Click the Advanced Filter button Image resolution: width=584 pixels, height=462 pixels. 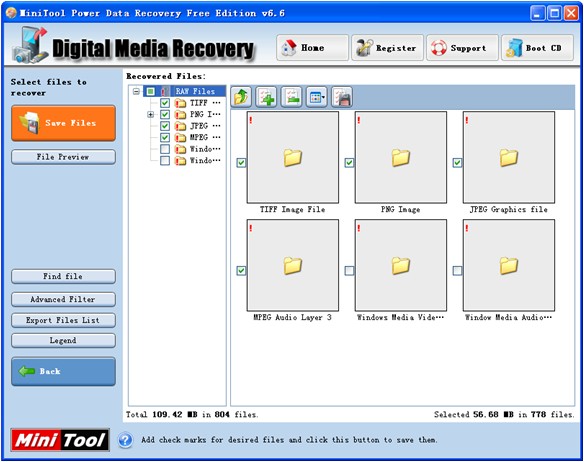63,299
